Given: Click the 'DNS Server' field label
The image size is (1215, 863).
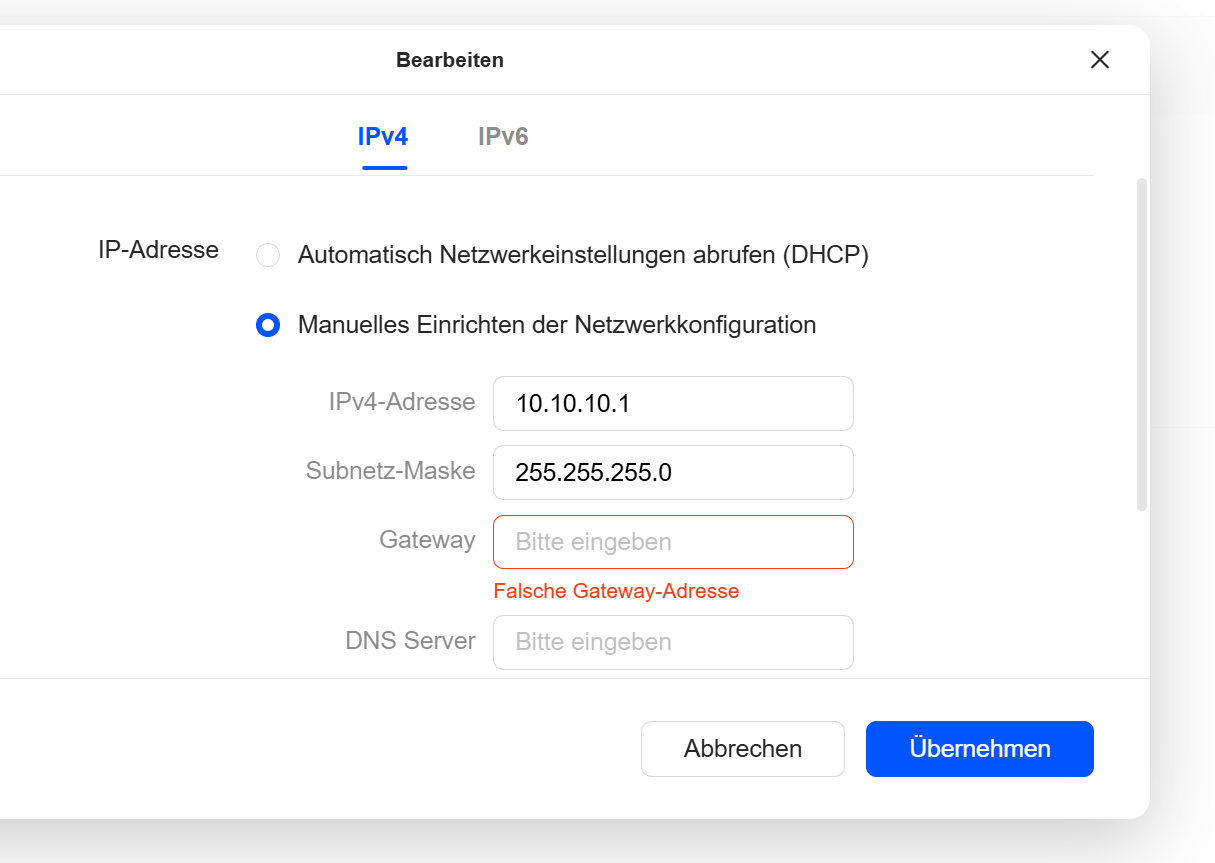Looking at the screenshot, I should [410, 640].
